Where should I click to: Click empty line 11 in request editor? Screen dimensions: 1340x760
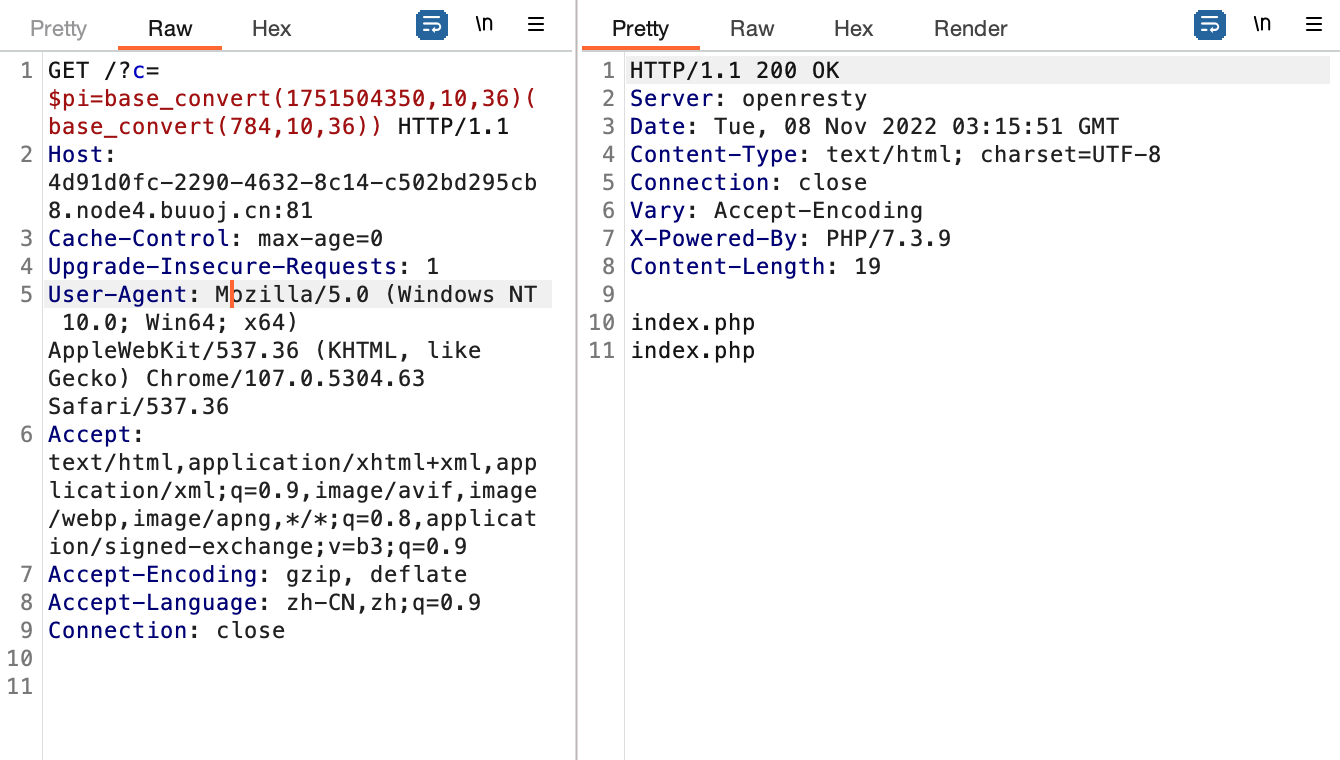point(300,687)
